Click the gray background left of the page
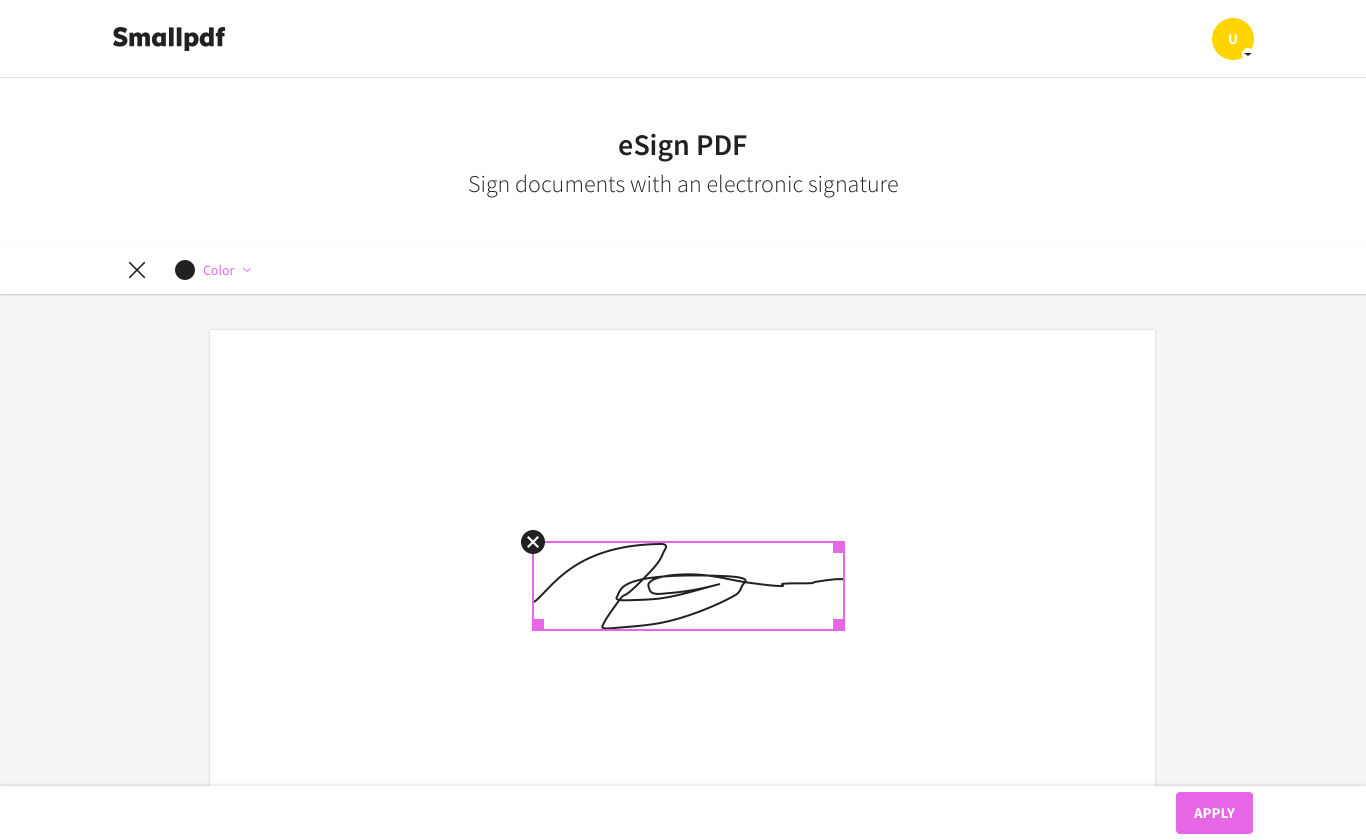Image resolution: width=1366 pixels, height=840 pixels. (104, 540)
